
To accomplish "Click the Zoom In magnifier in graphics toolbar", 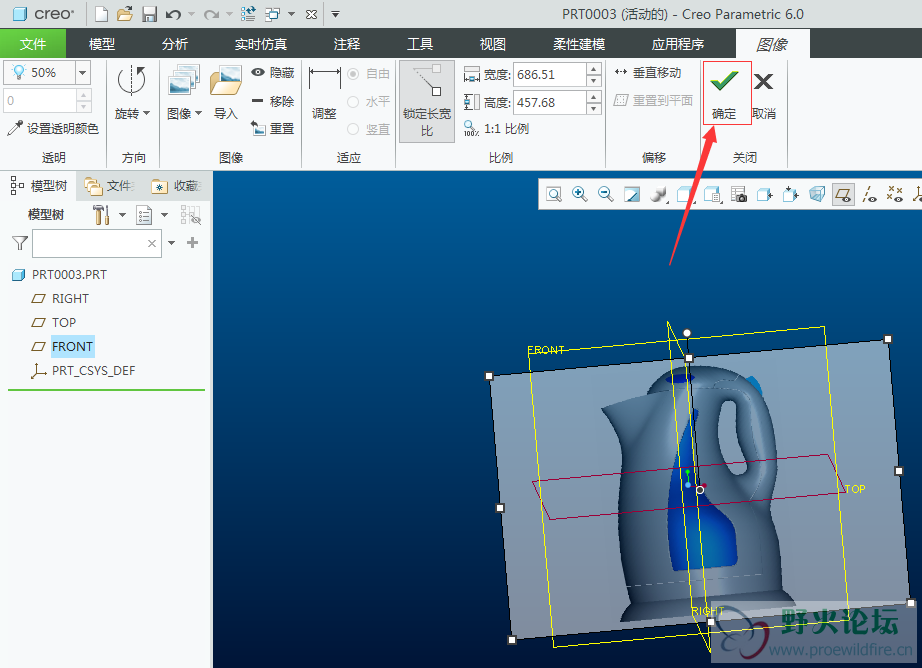I will click(580, 194).
